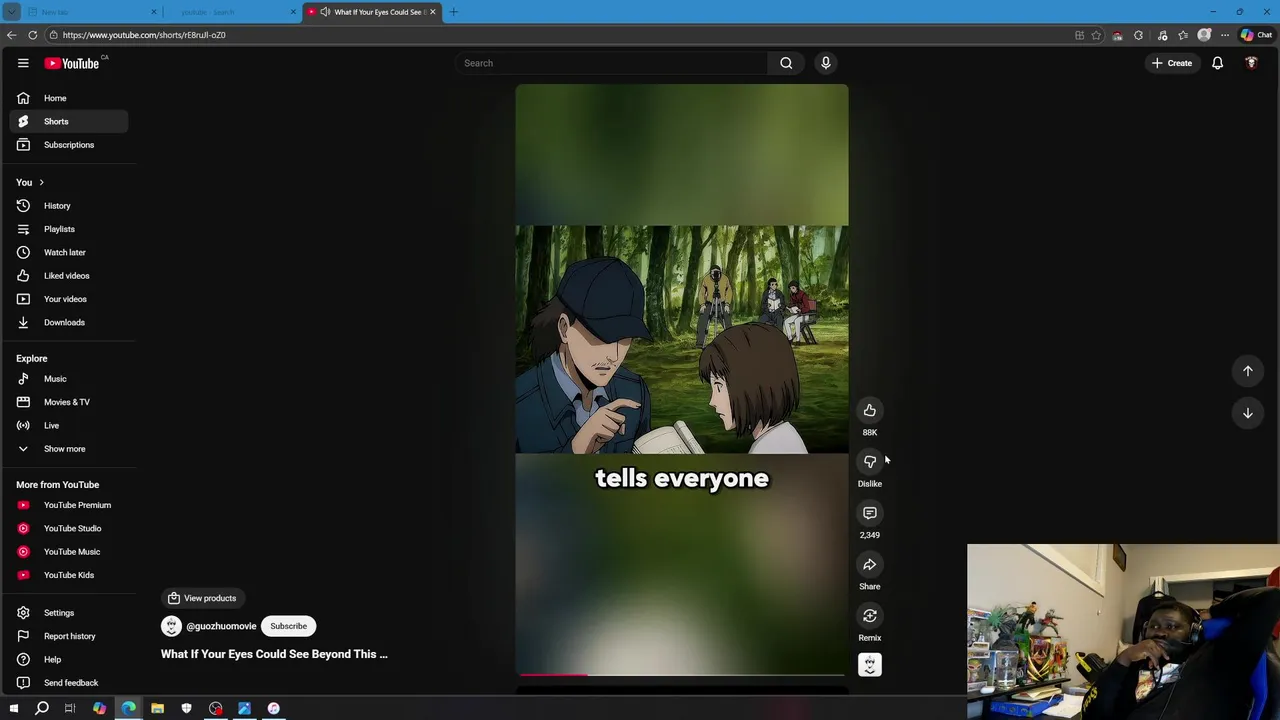The width and height of the screenshot is (1280, 720).
Task: Switch to the New tab browser tab
Action: coord(91,12)
